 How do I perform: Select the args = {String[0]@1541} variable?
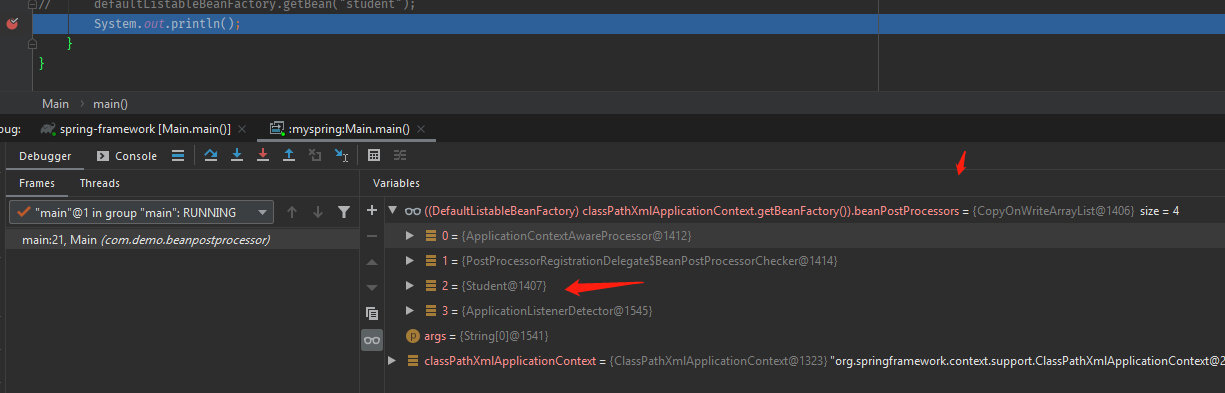coord(805,335)
